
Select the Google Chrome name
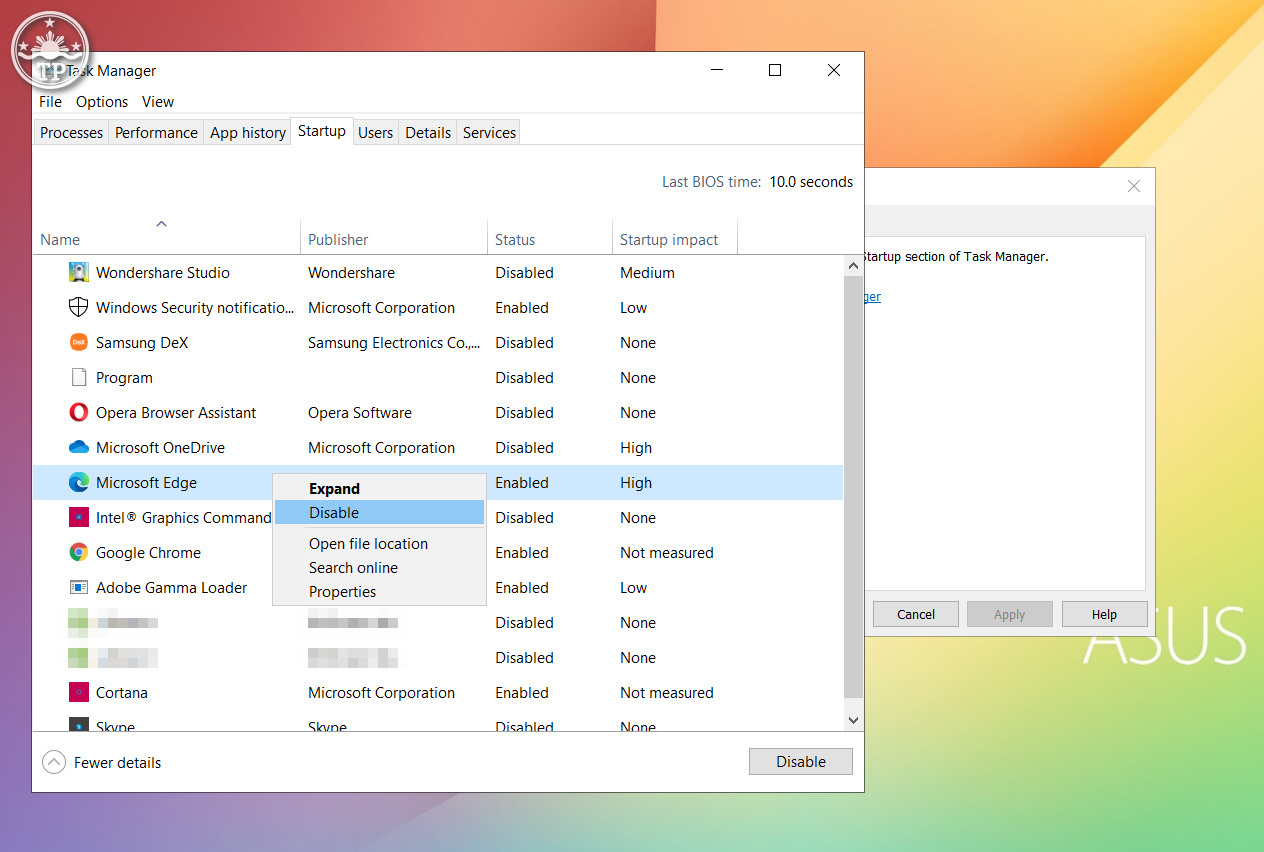coord(148,552)
